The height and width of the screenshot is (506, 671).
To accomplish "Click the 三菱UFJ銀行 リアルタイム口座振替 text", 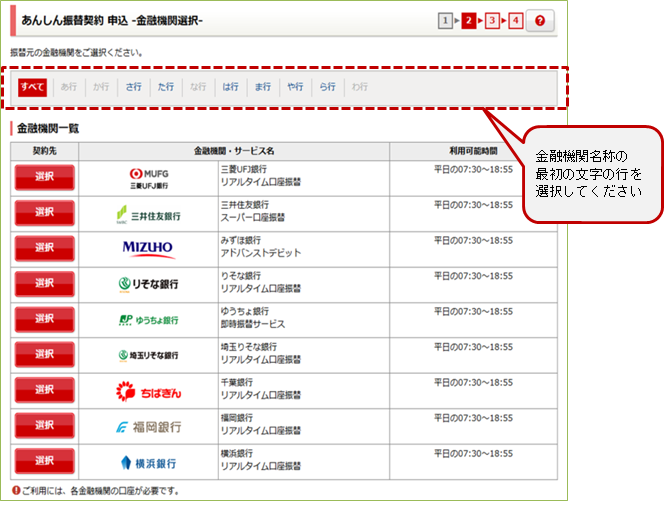I will coord(261,176).
